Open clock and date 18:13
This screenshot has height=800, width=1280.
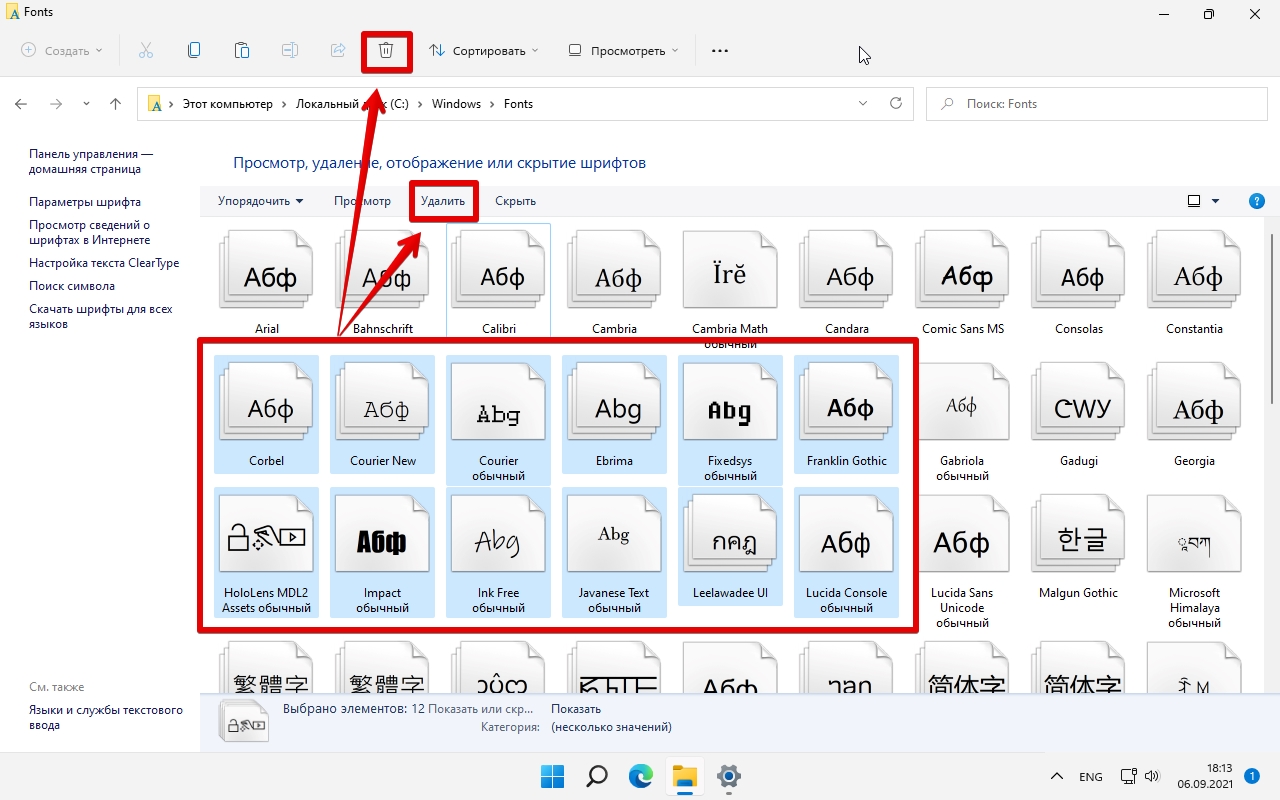pyautogui.click(x=1204, y=776)
